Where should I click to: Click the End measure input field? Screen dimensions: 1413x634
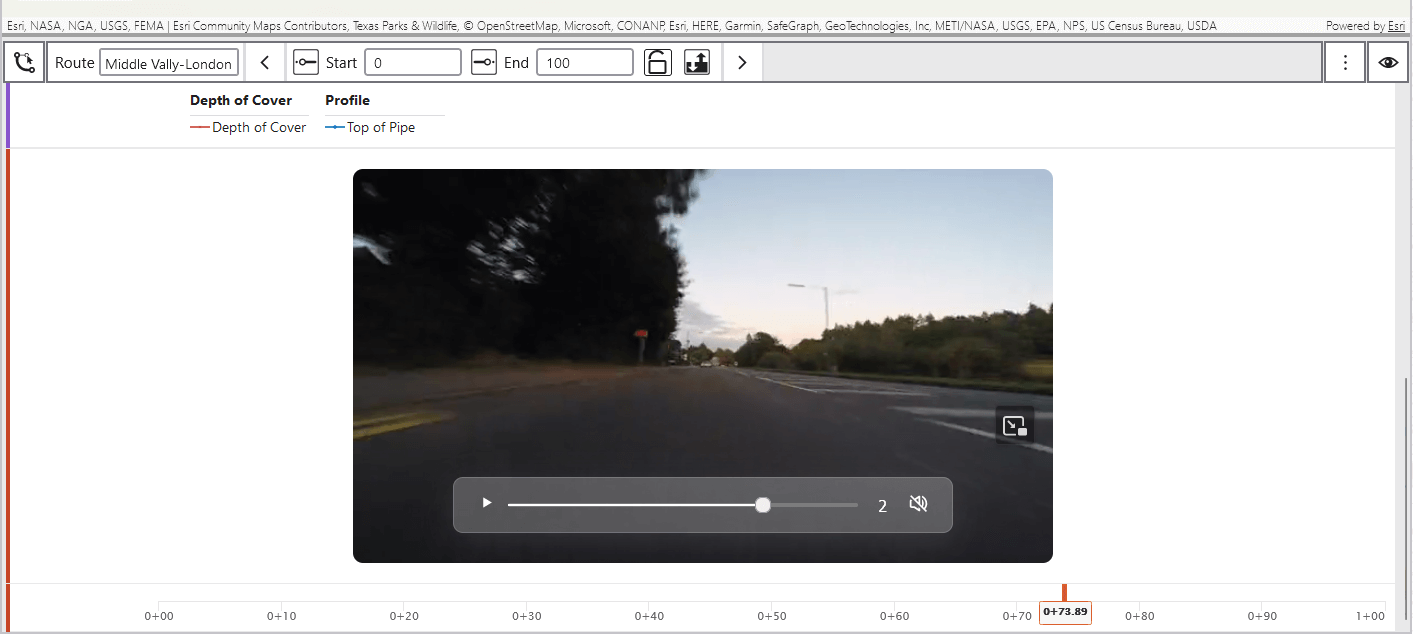[584, 63]
